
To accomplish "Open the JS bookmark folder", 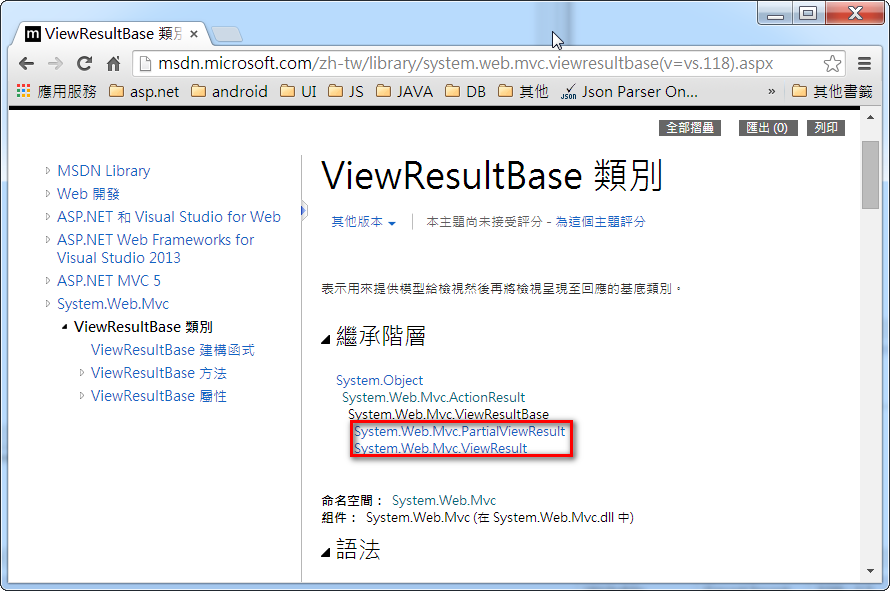I will tap(346, 91).
